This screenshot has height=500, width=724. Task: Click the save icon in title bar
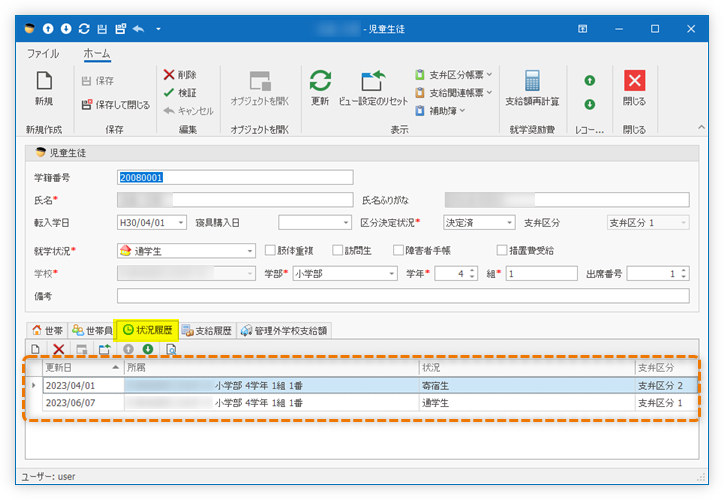[x=102, y=29]
